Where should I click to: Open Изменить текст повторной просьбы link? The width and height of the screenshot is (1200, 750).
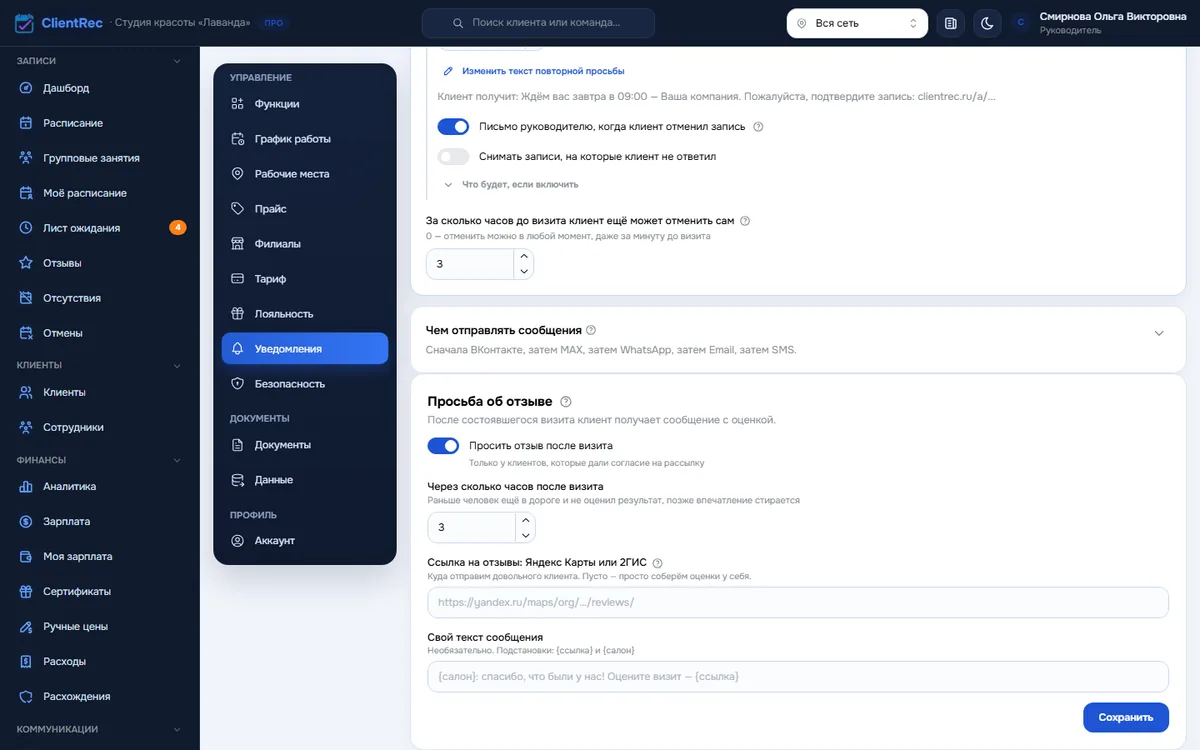[543, 71]
